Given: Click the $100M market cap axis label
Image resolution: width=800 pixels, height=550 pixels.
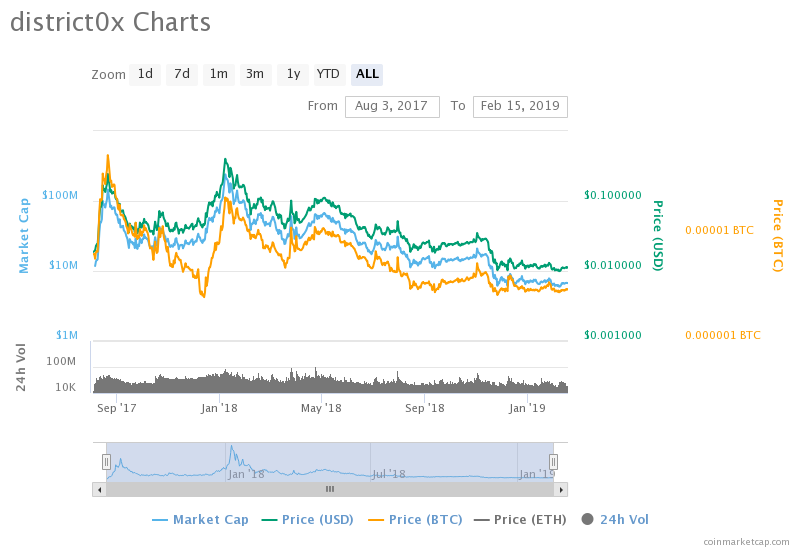Looking at the screenshot, I should pyautogui.click(x=60, y=195).
